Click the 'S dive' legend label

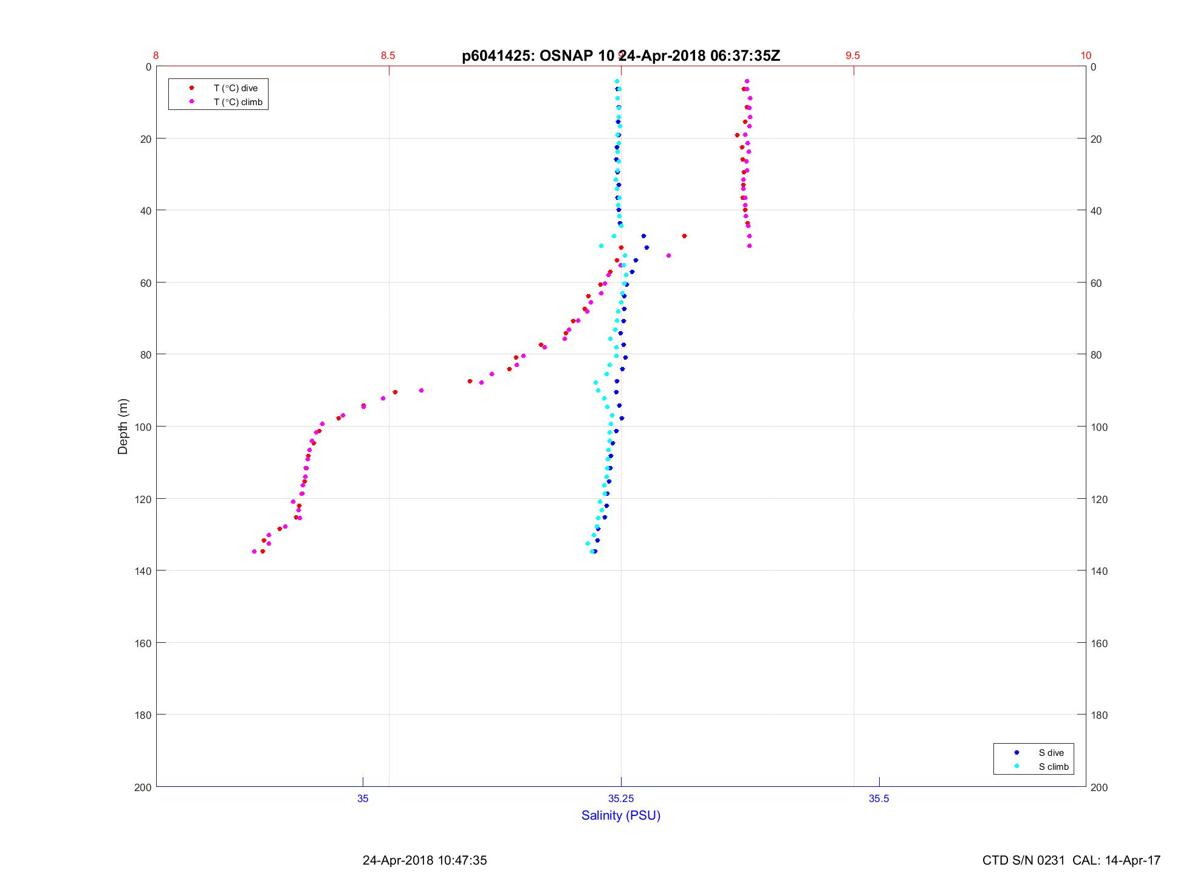click(x=1050, y=752)
